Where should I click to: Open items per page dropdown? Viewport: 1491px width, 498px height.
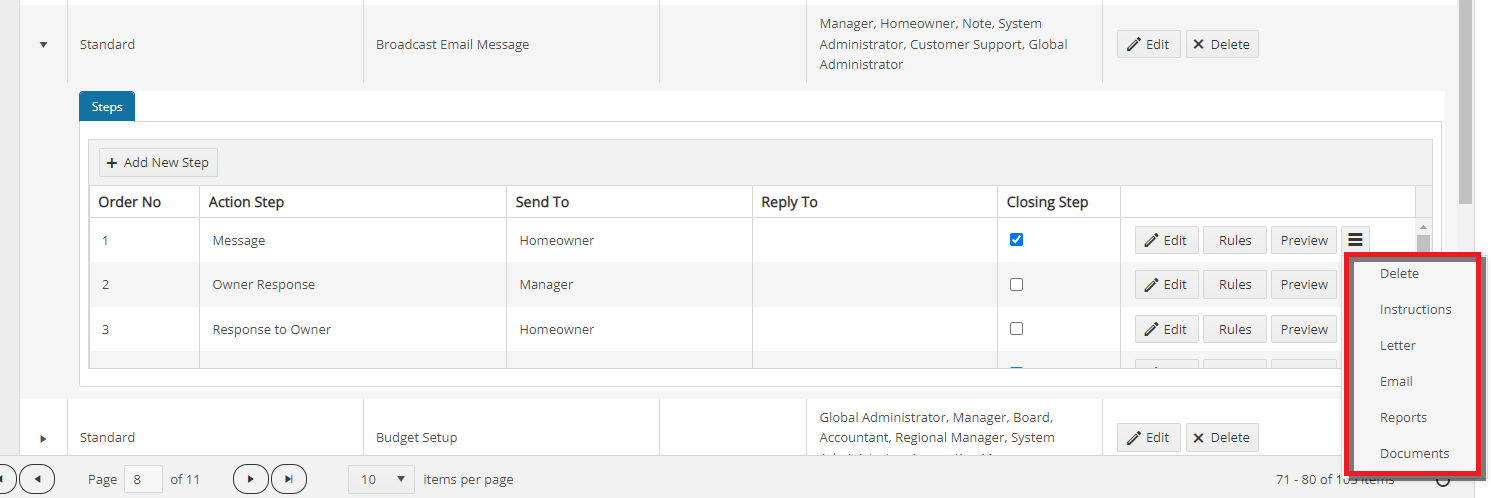[x=381, y=479]
